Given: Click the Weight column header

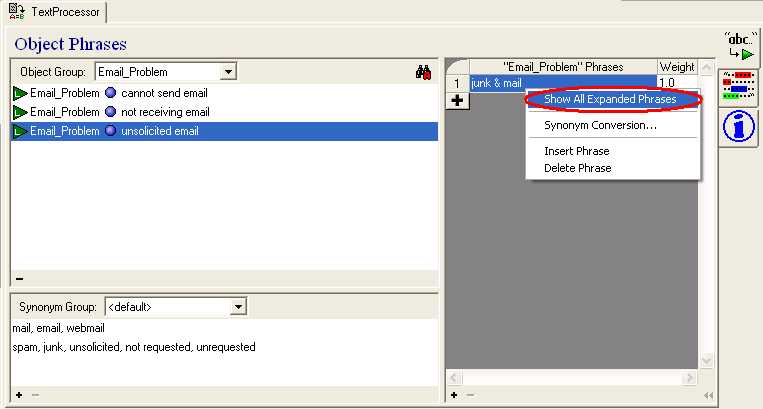Looking at the screenshot, I should coord(676,67).
